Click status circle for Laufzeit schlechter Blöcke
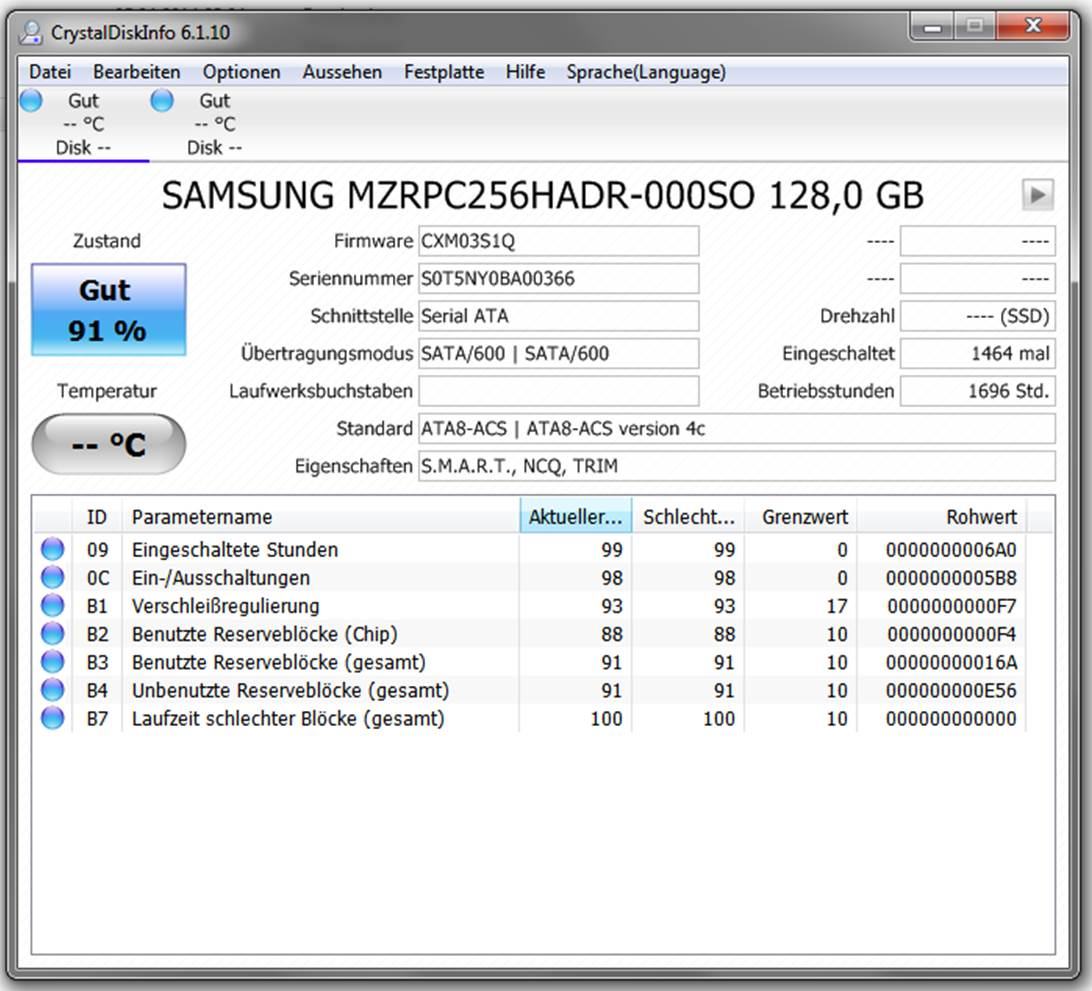Viewport: 1092px width, 991px height. pyautogui.click(x=52, y=718)
